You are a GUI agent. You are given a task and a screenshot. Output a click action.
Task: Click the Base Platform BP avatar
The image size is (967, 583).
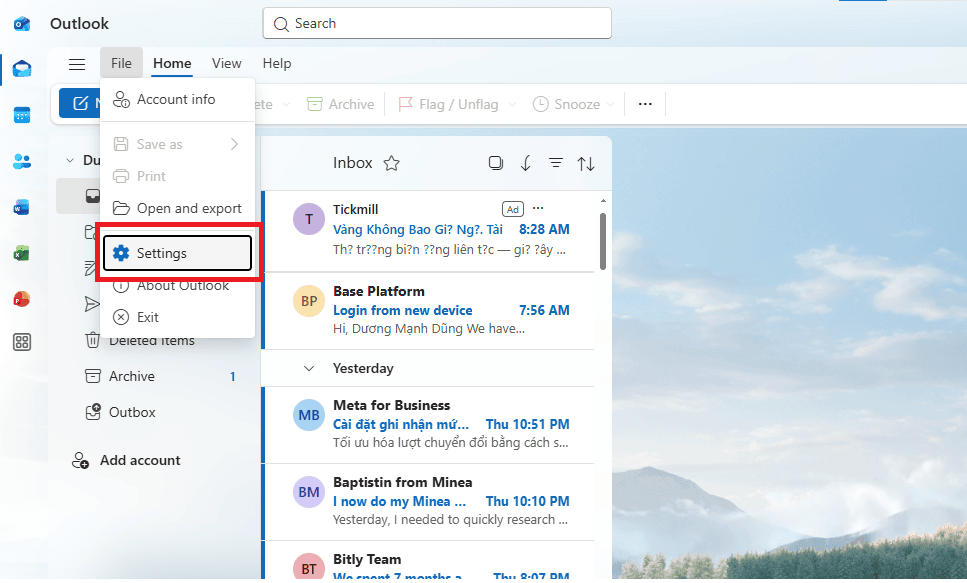click(x=309, y=301)
